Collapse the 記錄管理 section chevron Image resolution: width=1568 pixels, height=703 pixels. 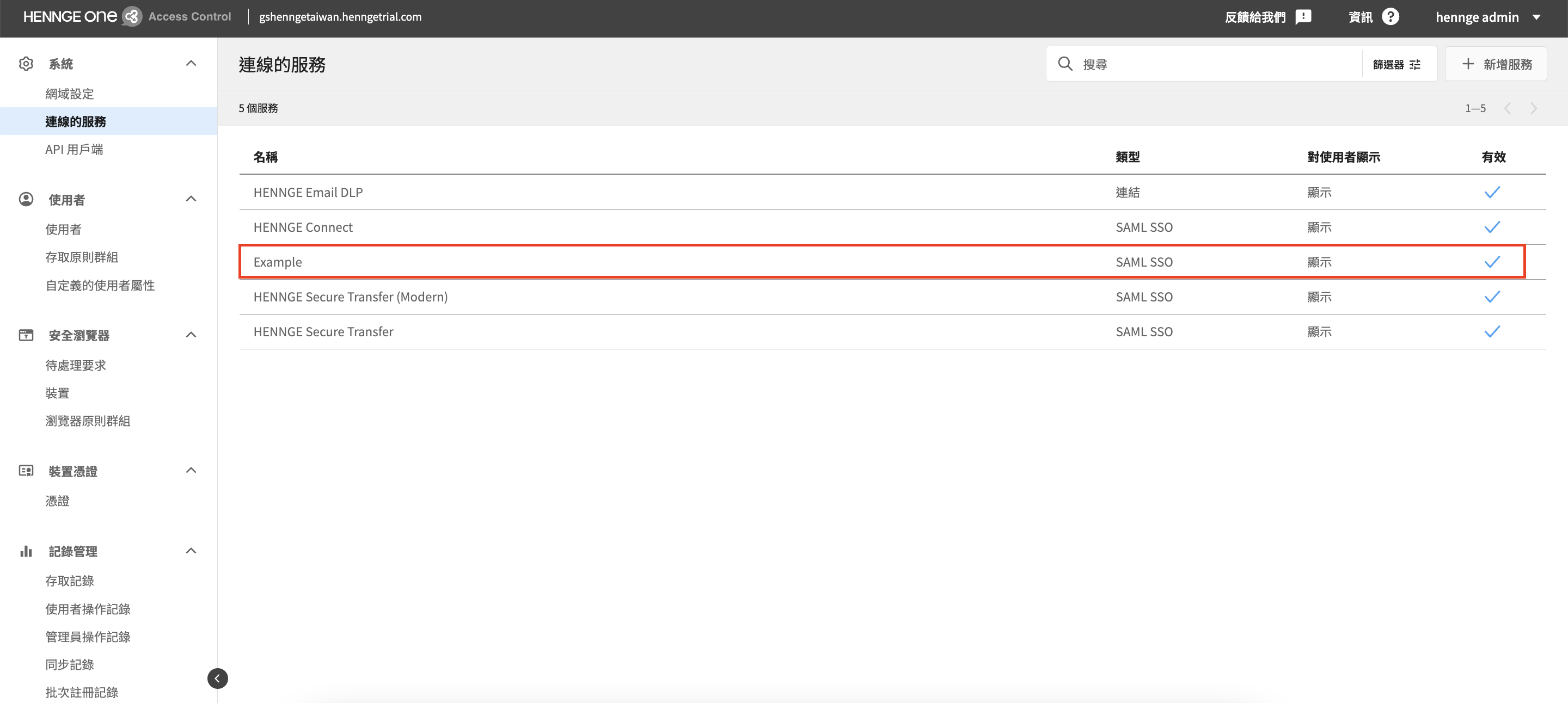[x=191, y=551]
